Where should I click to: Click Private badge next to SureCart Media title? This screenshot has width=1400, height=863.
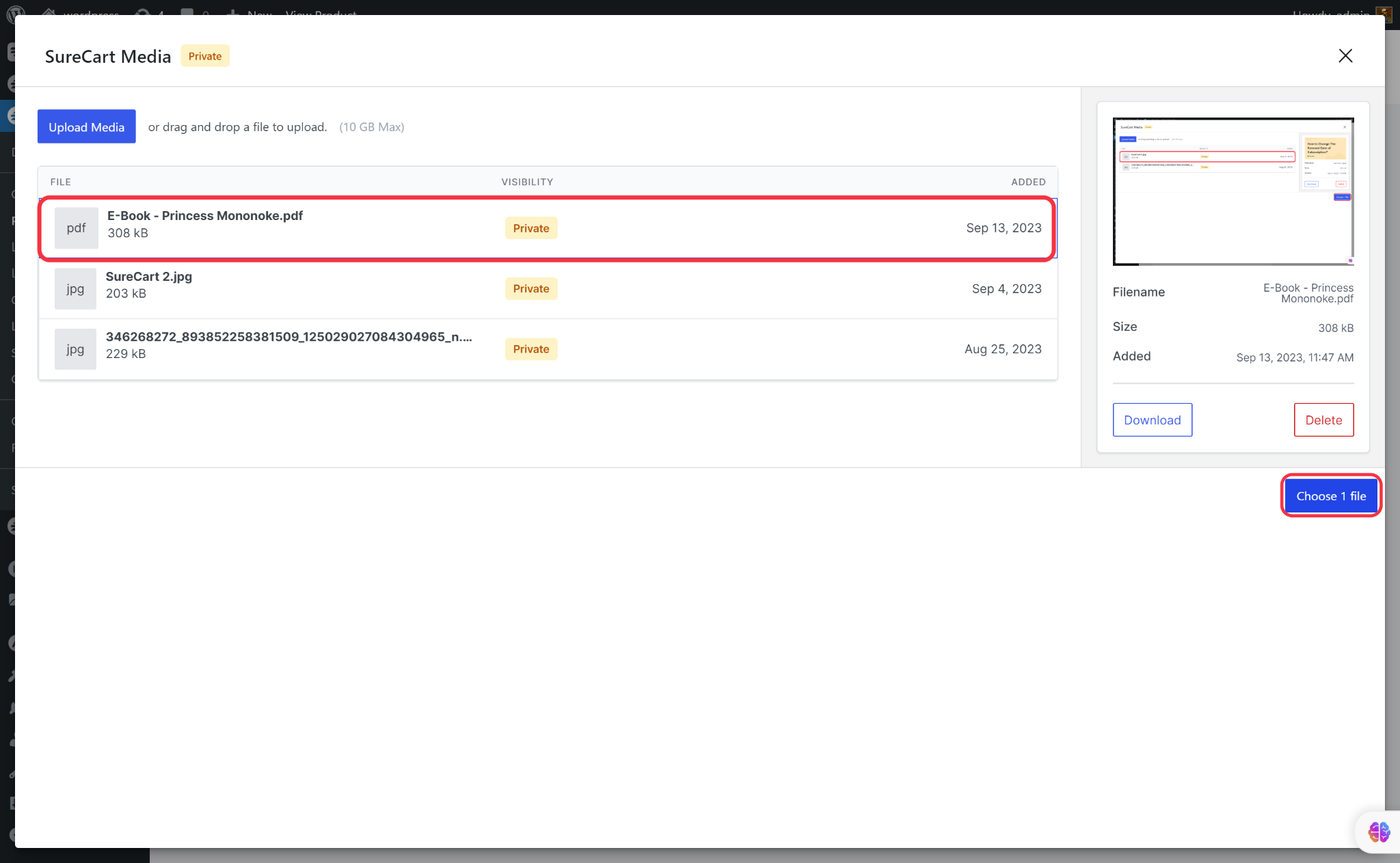tap(204, 56)
